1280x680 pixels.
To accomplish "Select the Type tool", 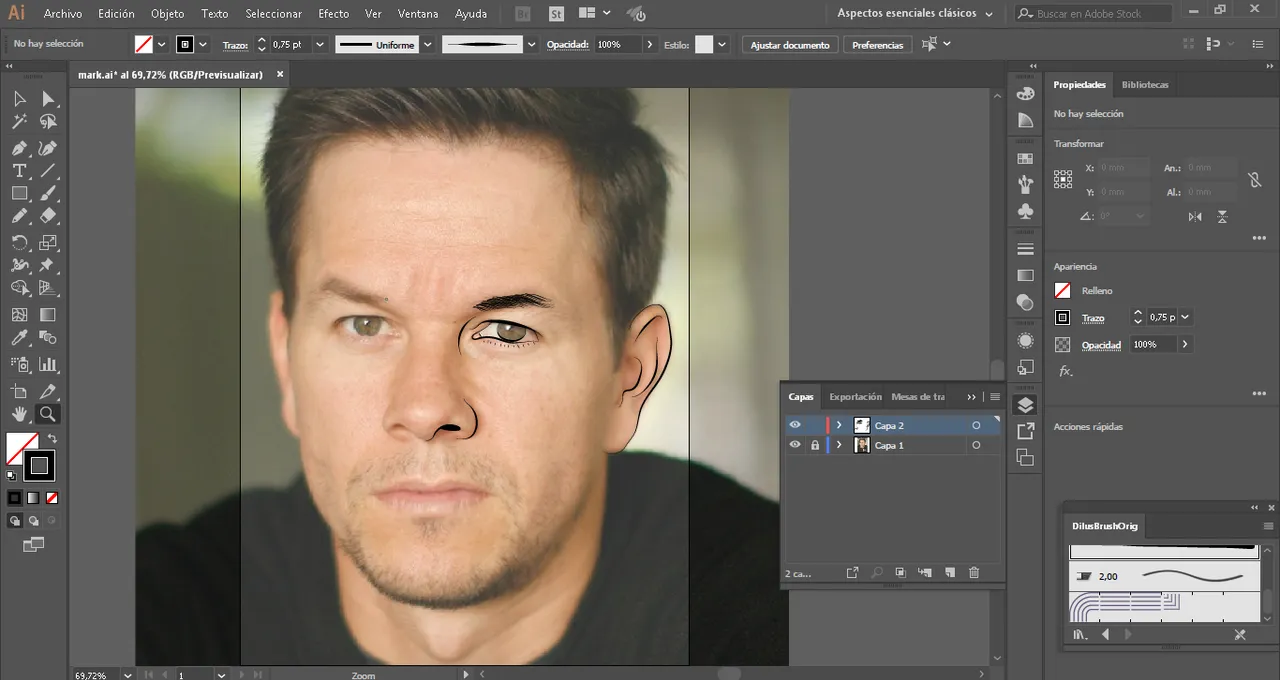I will click(19, 171).
